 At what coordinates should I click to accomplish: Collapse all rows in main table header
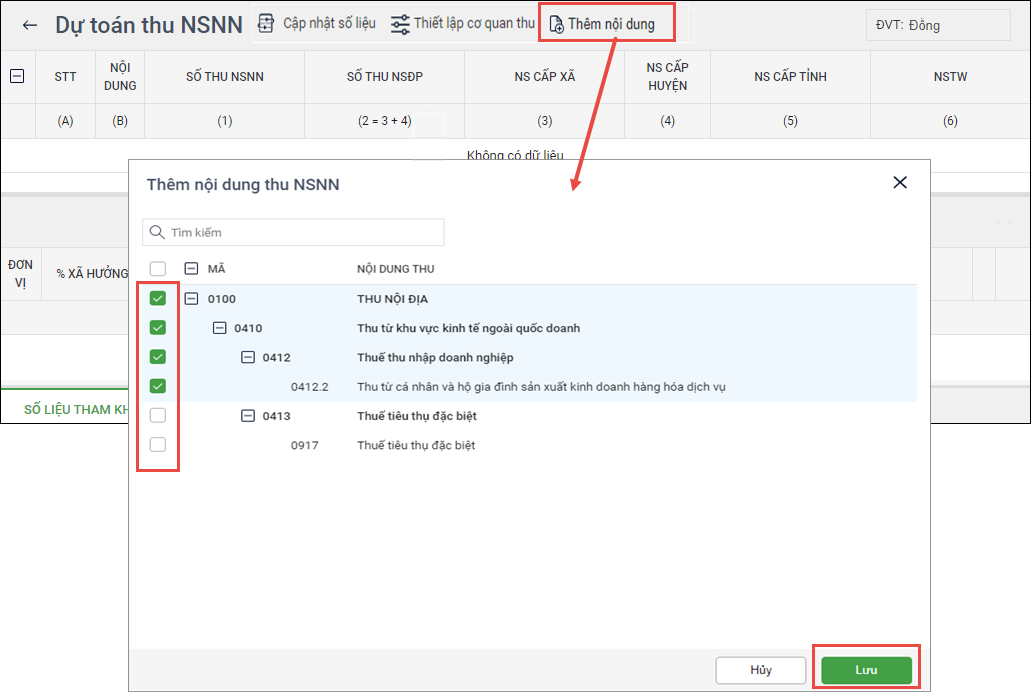pos(17,76)
